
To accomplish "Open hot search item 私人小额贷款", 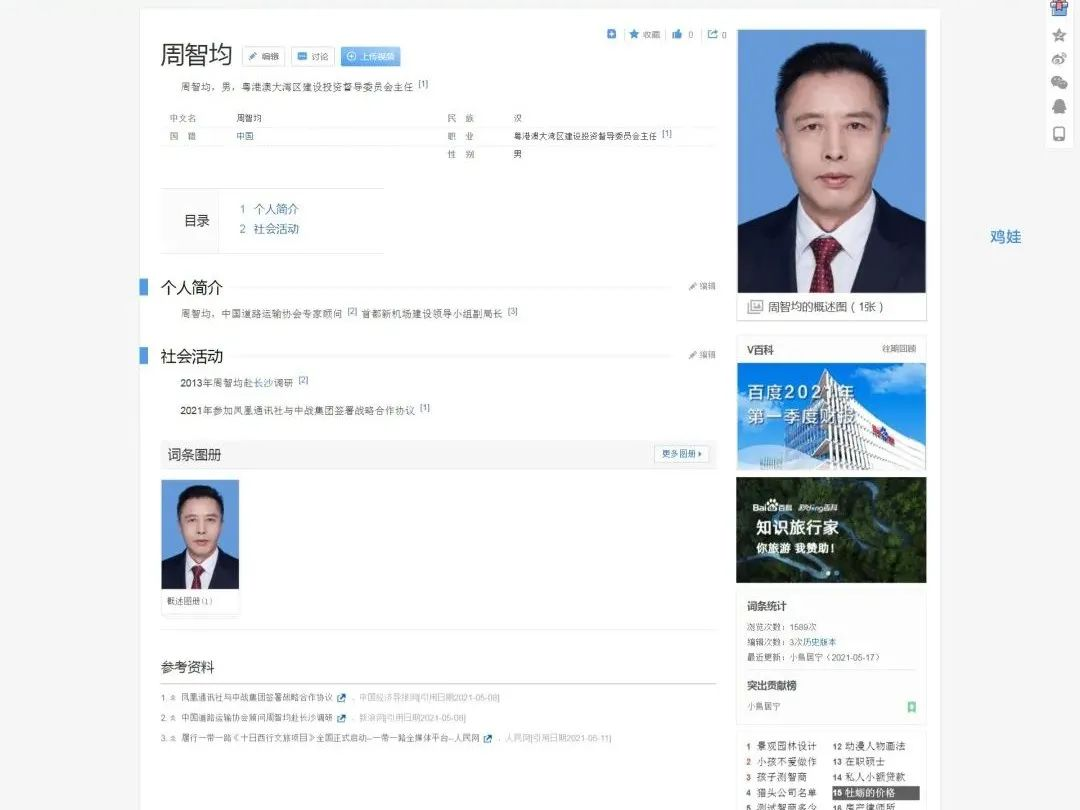I will 875,777.
